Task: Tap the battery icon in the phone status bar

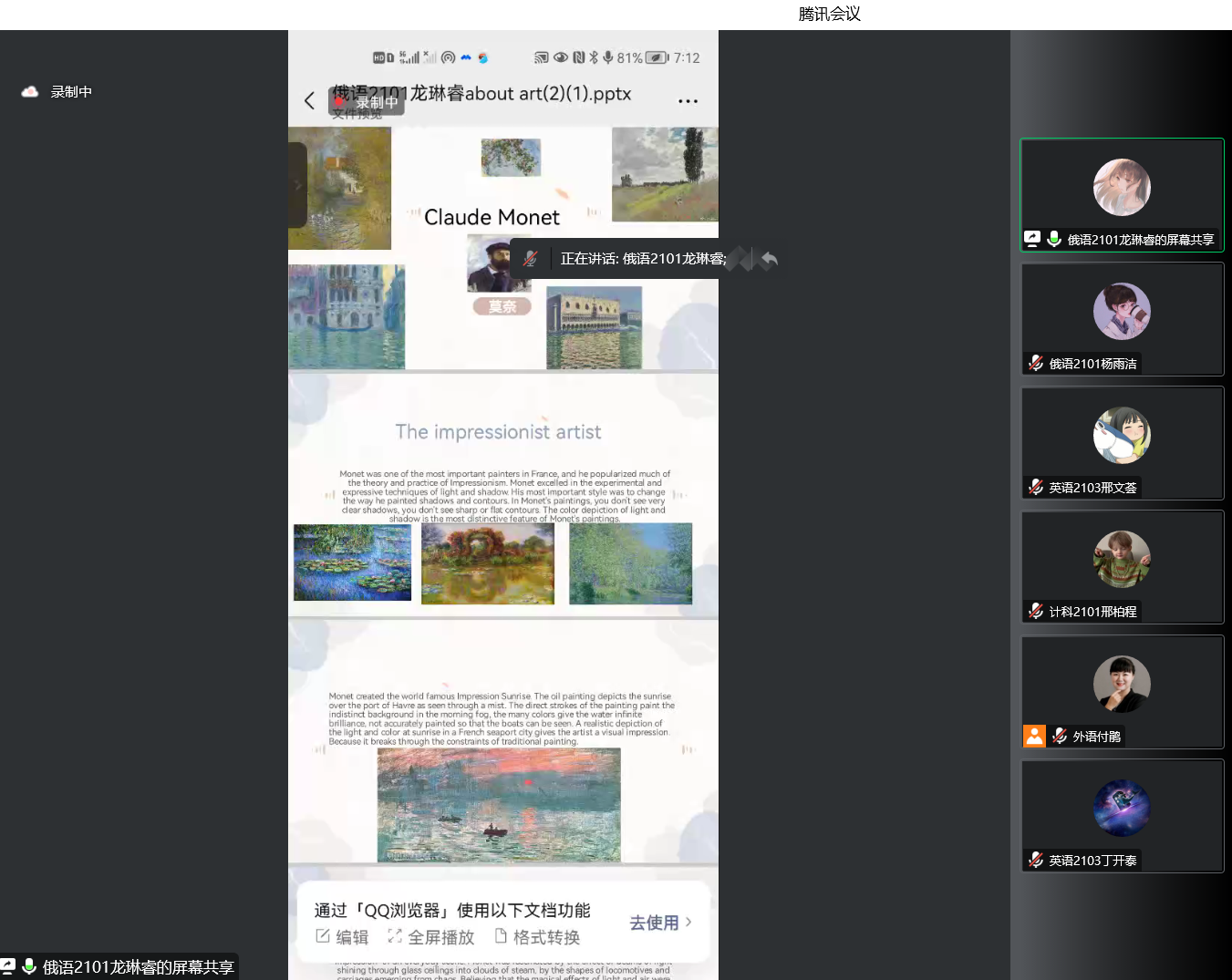Action: 657,57
